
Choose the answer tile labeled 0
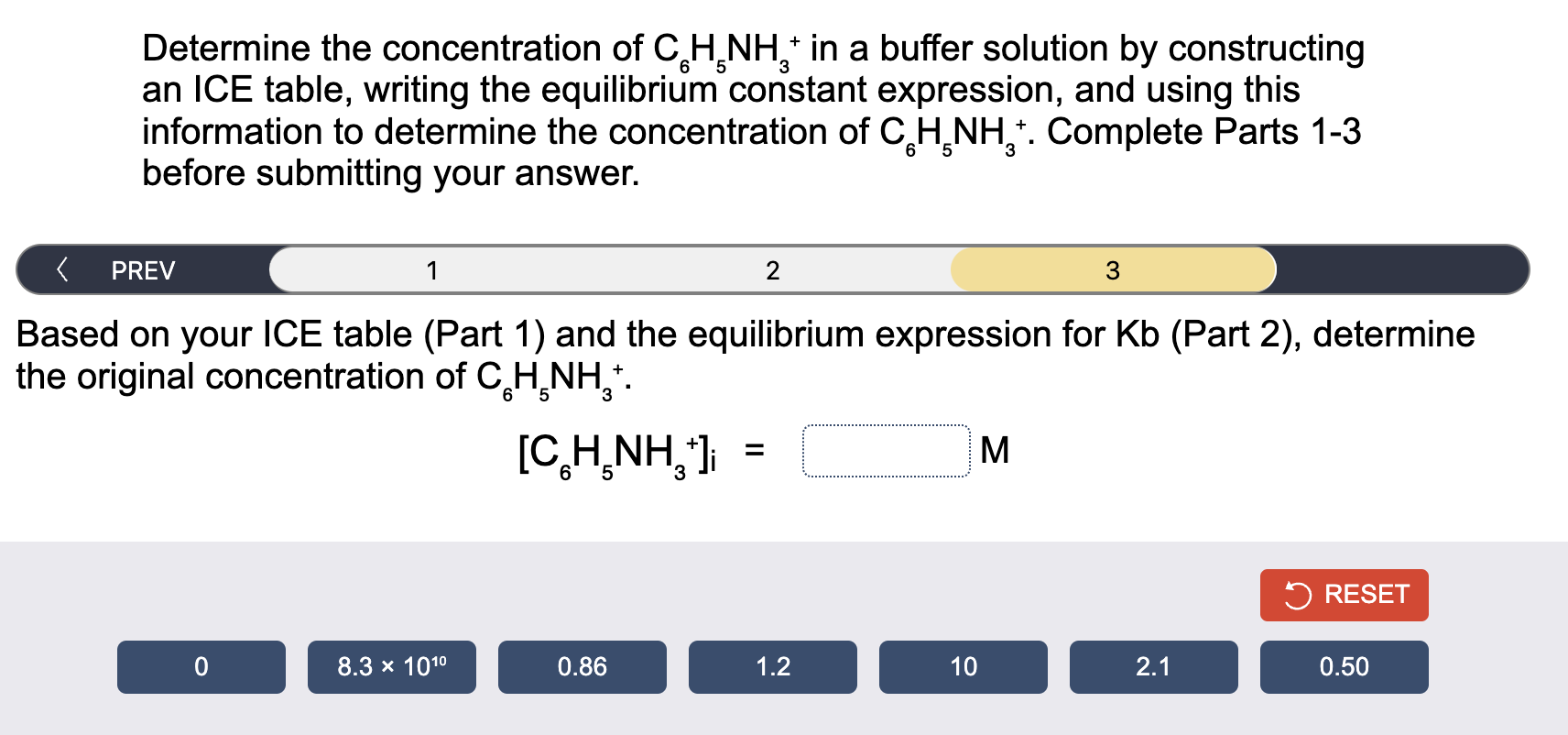(201, 666)
